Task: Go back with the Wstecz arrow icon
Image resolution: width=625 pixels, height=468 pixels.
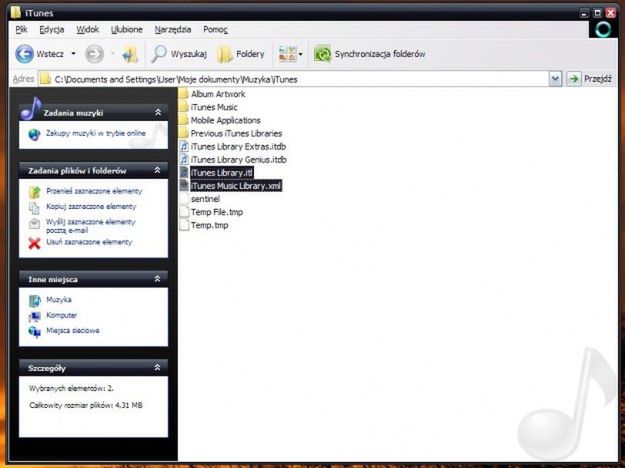Action: 24,54
